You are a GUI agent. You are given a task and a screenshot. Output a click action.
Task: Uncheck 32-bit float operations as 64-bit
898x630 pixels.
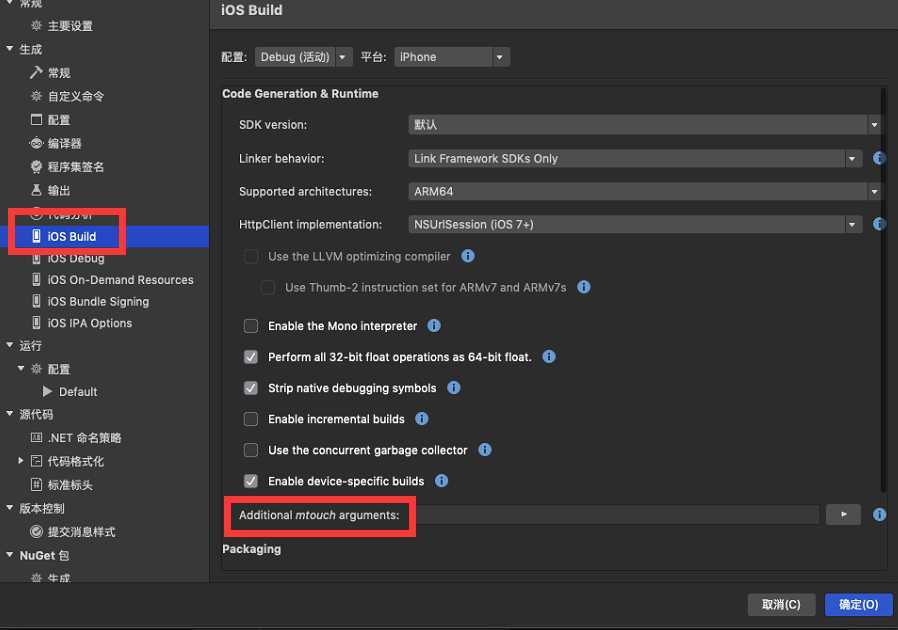click(x=251, y=357)
